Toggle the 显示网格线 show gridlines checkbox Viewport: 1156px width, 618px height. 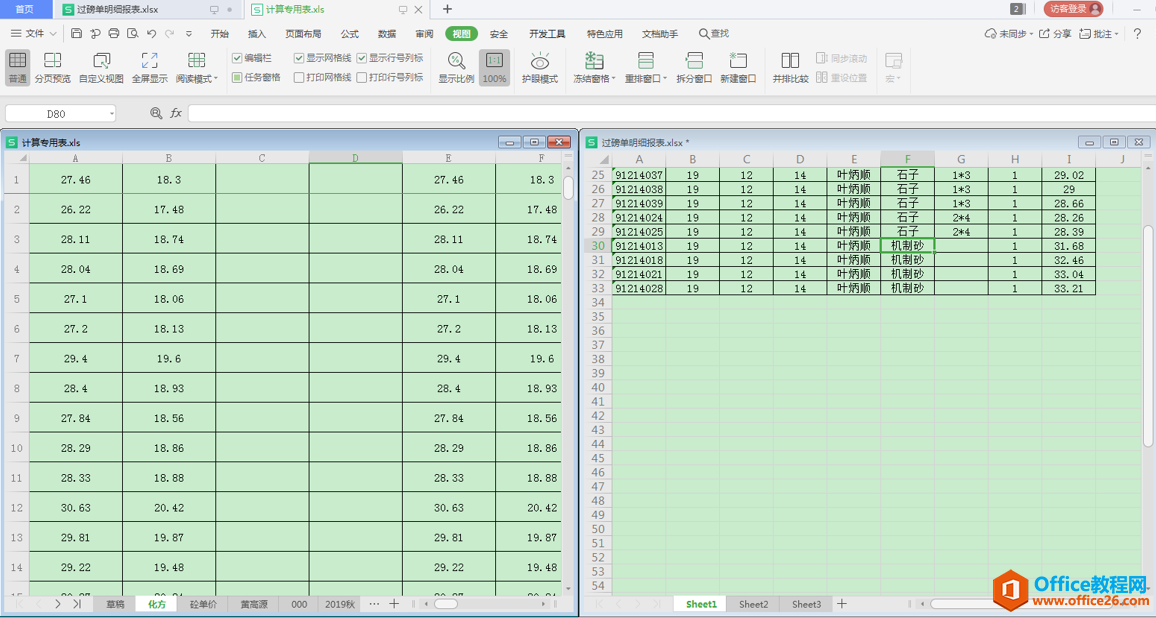pyautogui.click(x=299, y=58)
